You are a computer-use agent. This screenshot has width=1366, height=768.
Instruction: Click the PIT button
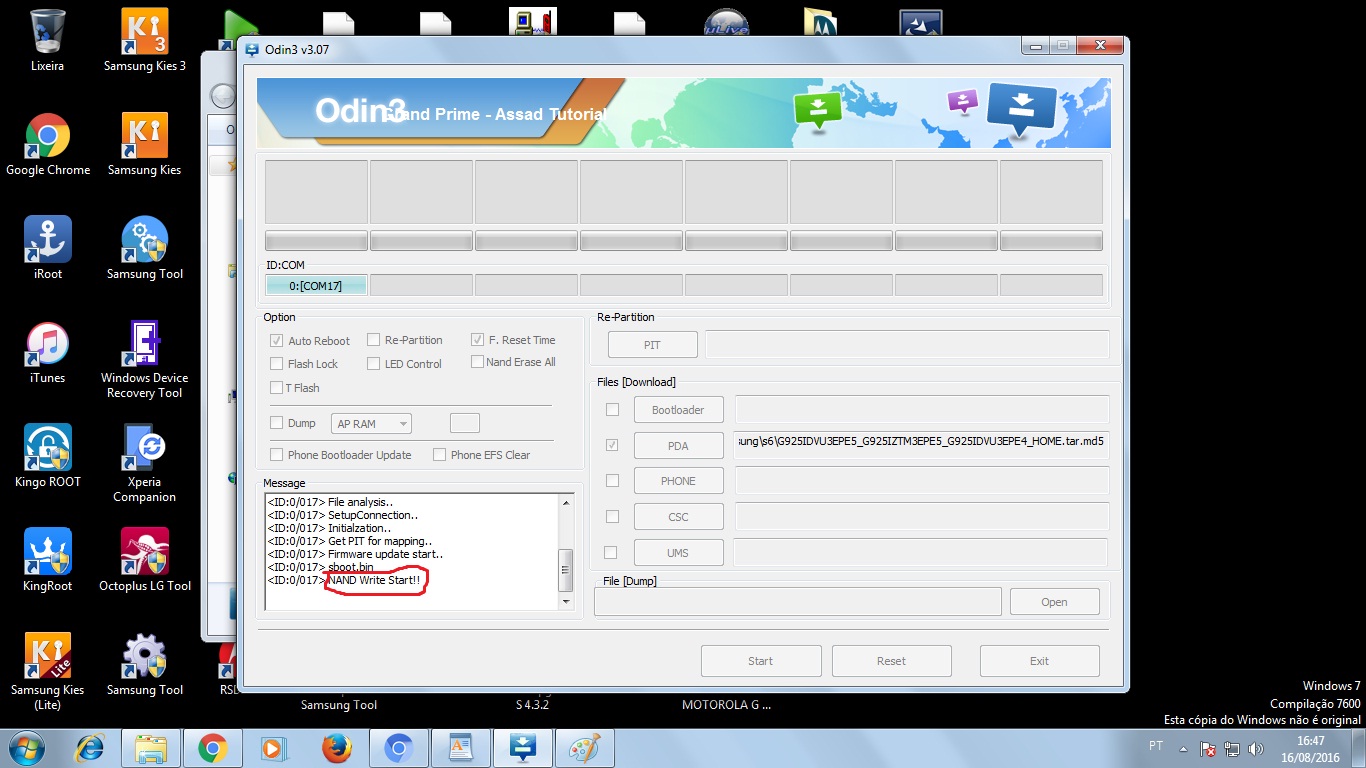652,345
